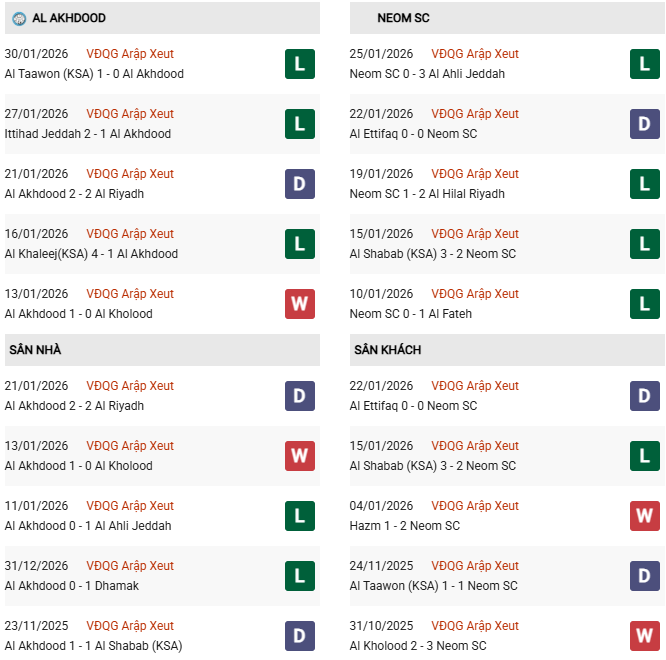
Task: Select loss badge for Neom SC 1-2 Al Hilal Riyadh
Action: [x=644, y=184]
